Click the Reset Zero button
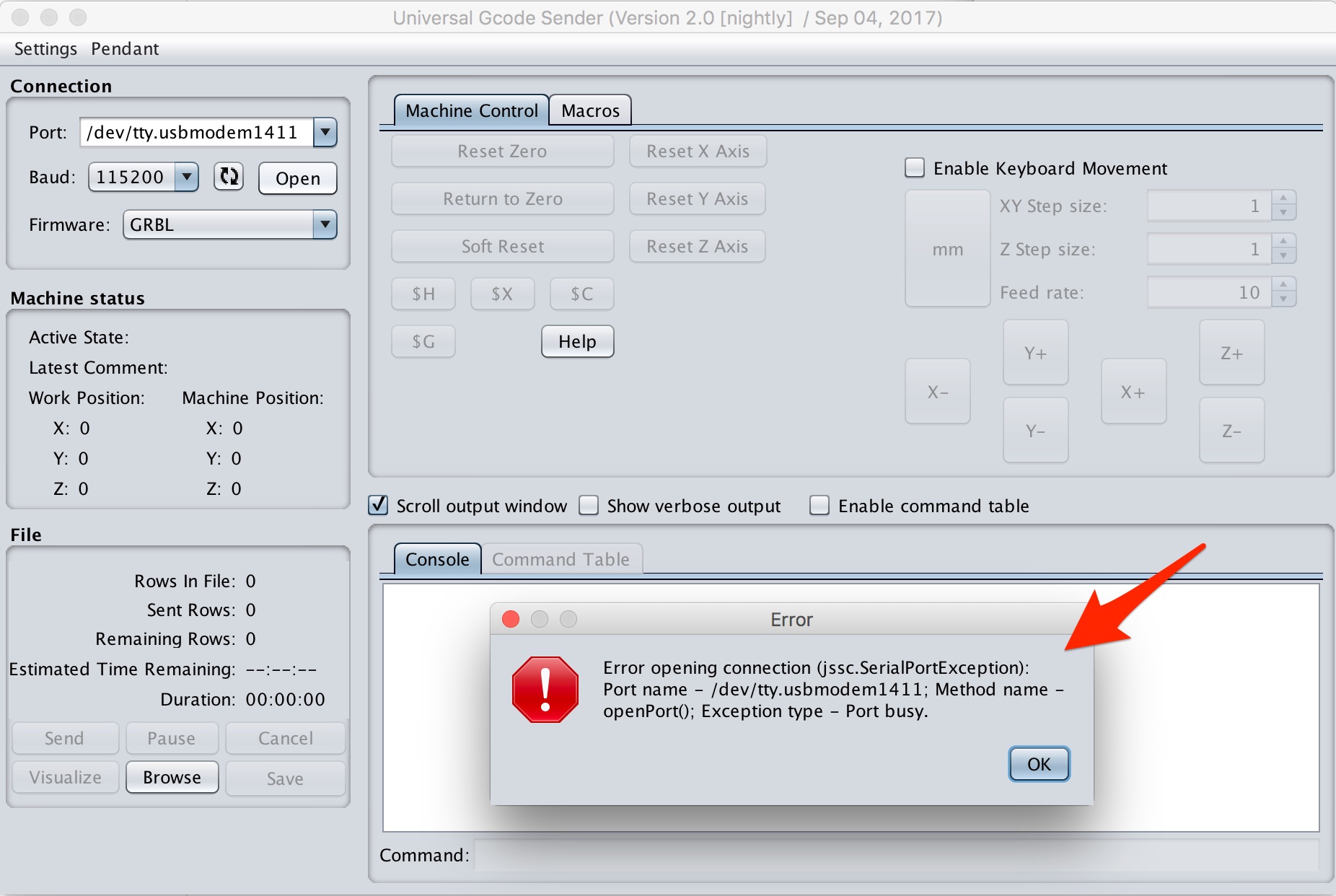 [x=502, y=151]
